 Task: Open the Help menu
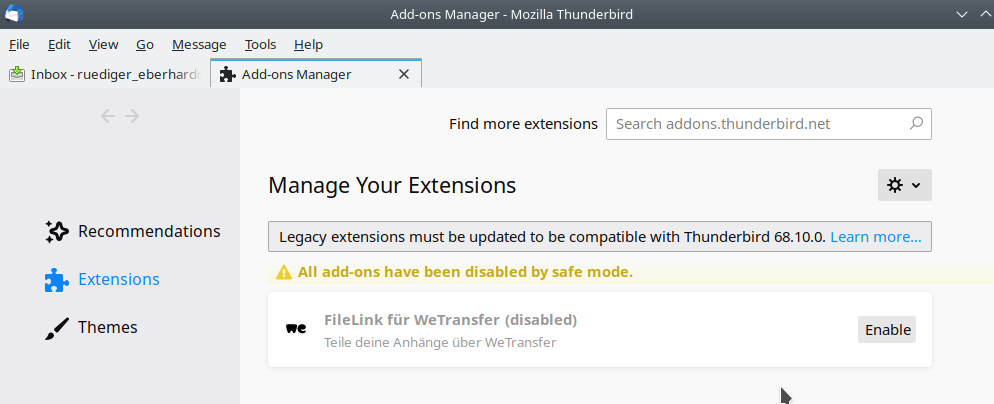point(308,44)
